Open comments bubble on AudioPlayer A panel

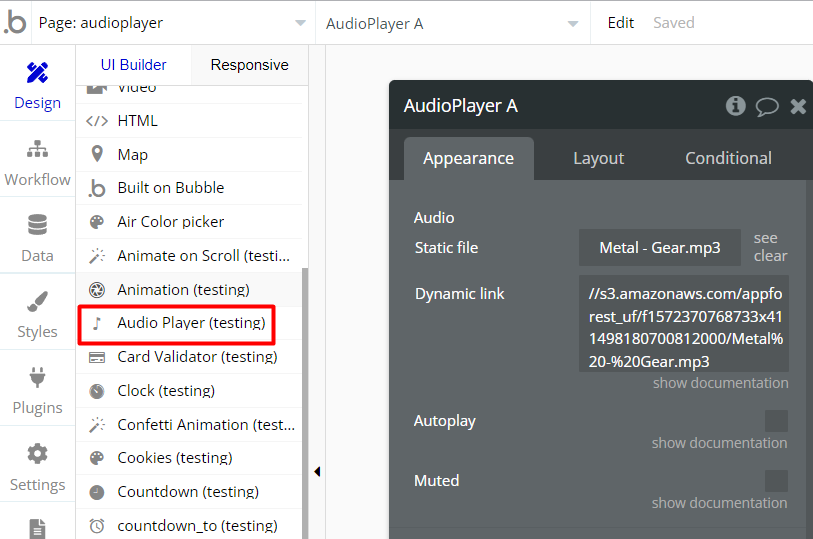767,106
